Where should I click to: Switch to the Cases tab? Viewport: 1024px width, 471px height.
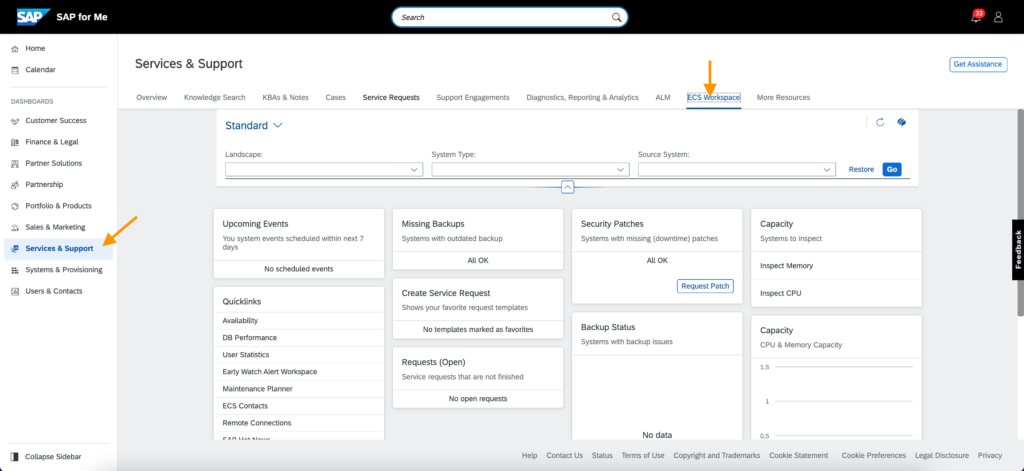click(x=336, y=97)
